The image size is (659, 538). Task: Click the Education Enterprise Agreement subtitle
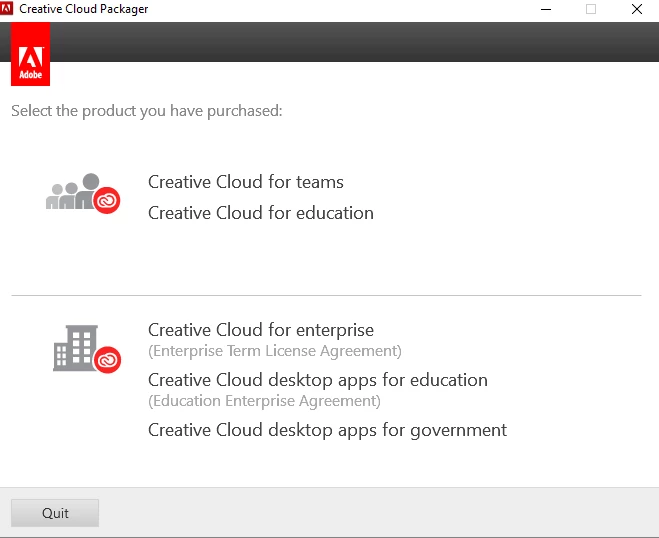click(264, 401)
